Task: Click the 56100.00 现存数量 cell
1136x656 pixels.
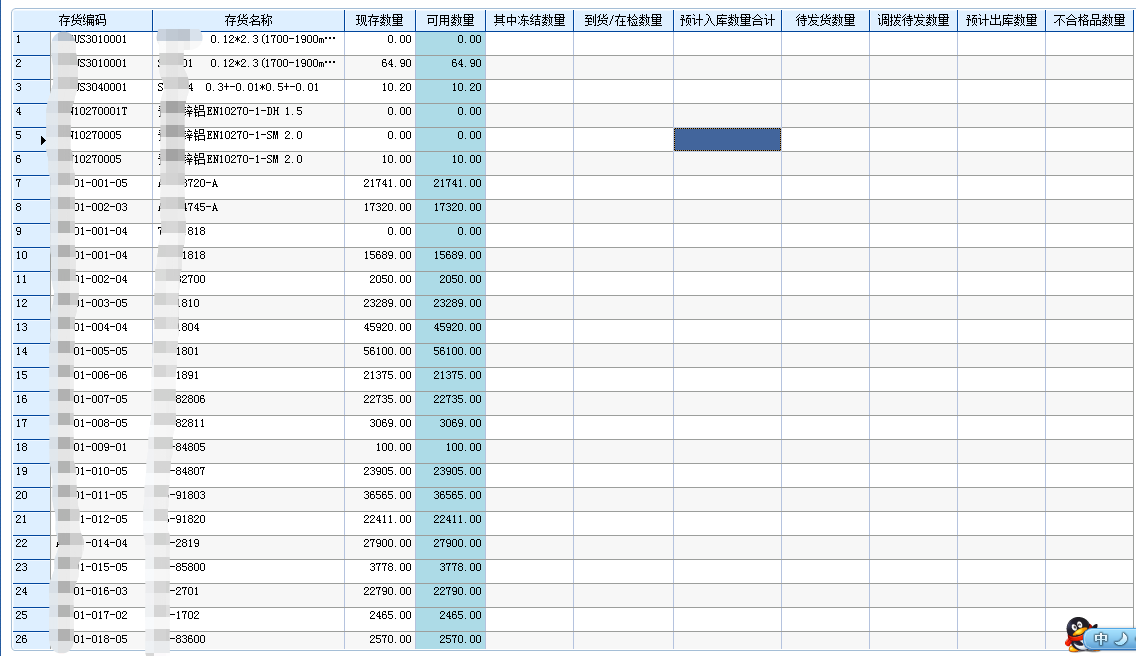Action: 380,351
